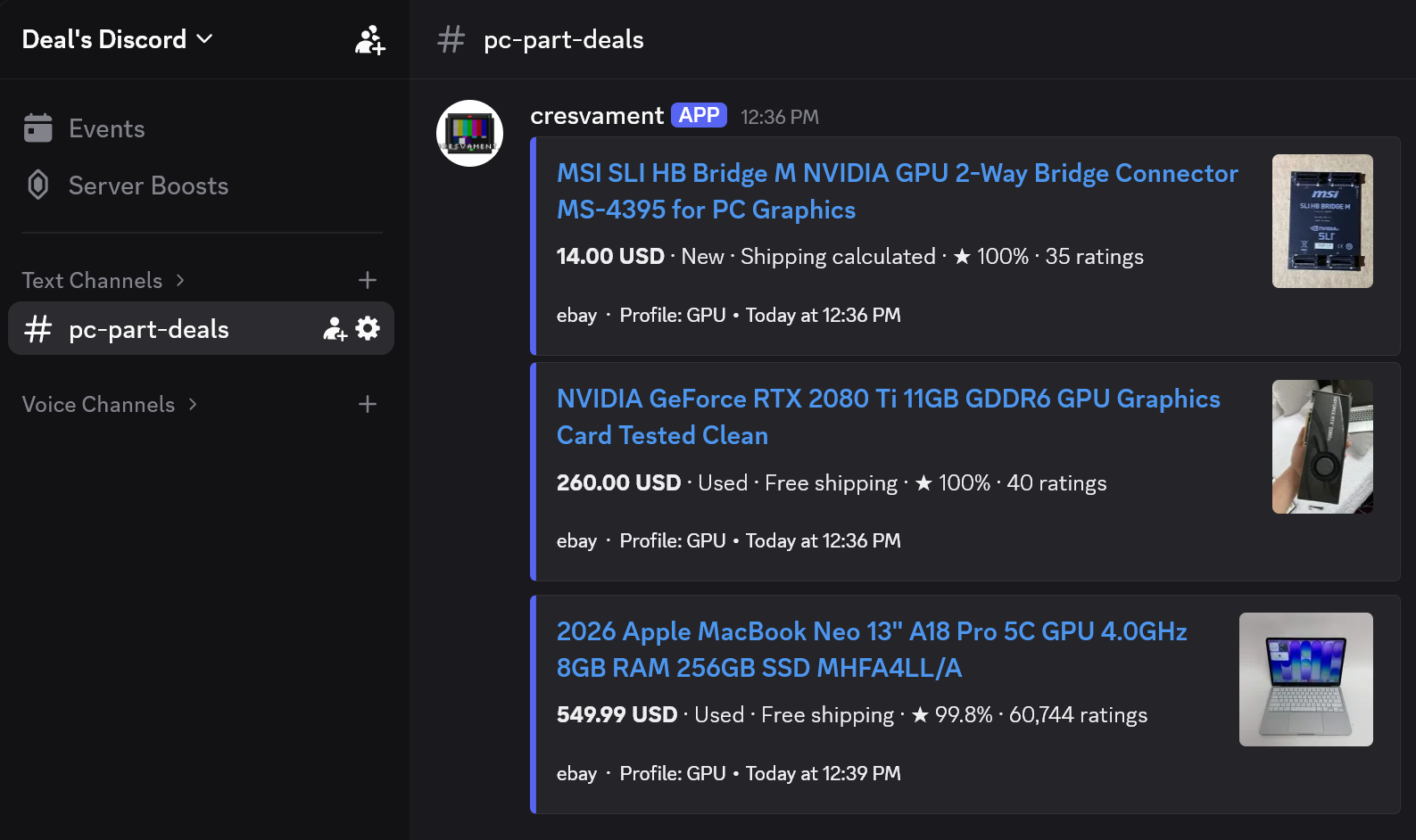Open the MacBook Neo thumbnail image
The image size is (1416, 840).
pos(1306,679)
